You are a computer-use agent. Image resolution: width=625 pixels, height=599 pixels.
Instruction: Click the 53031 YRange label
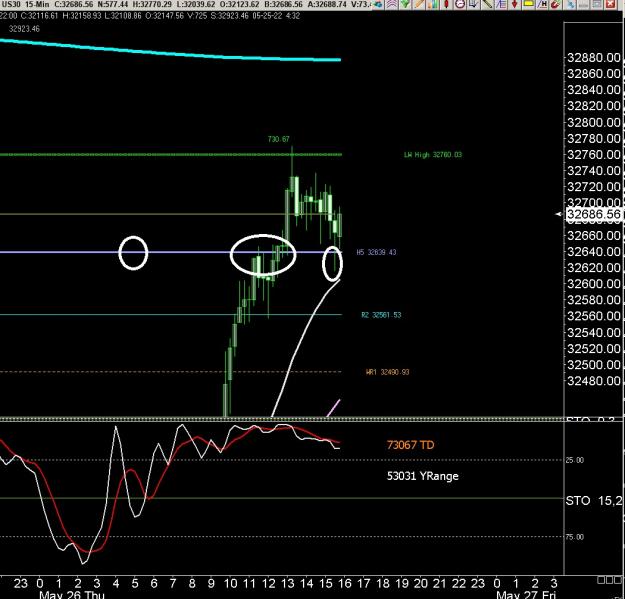pos(423,476)
